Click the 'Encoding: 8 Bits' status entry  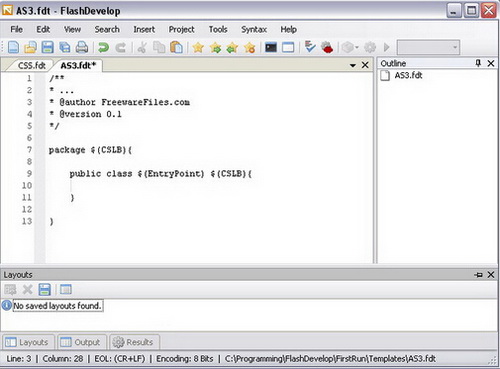(x=185, y=359)
